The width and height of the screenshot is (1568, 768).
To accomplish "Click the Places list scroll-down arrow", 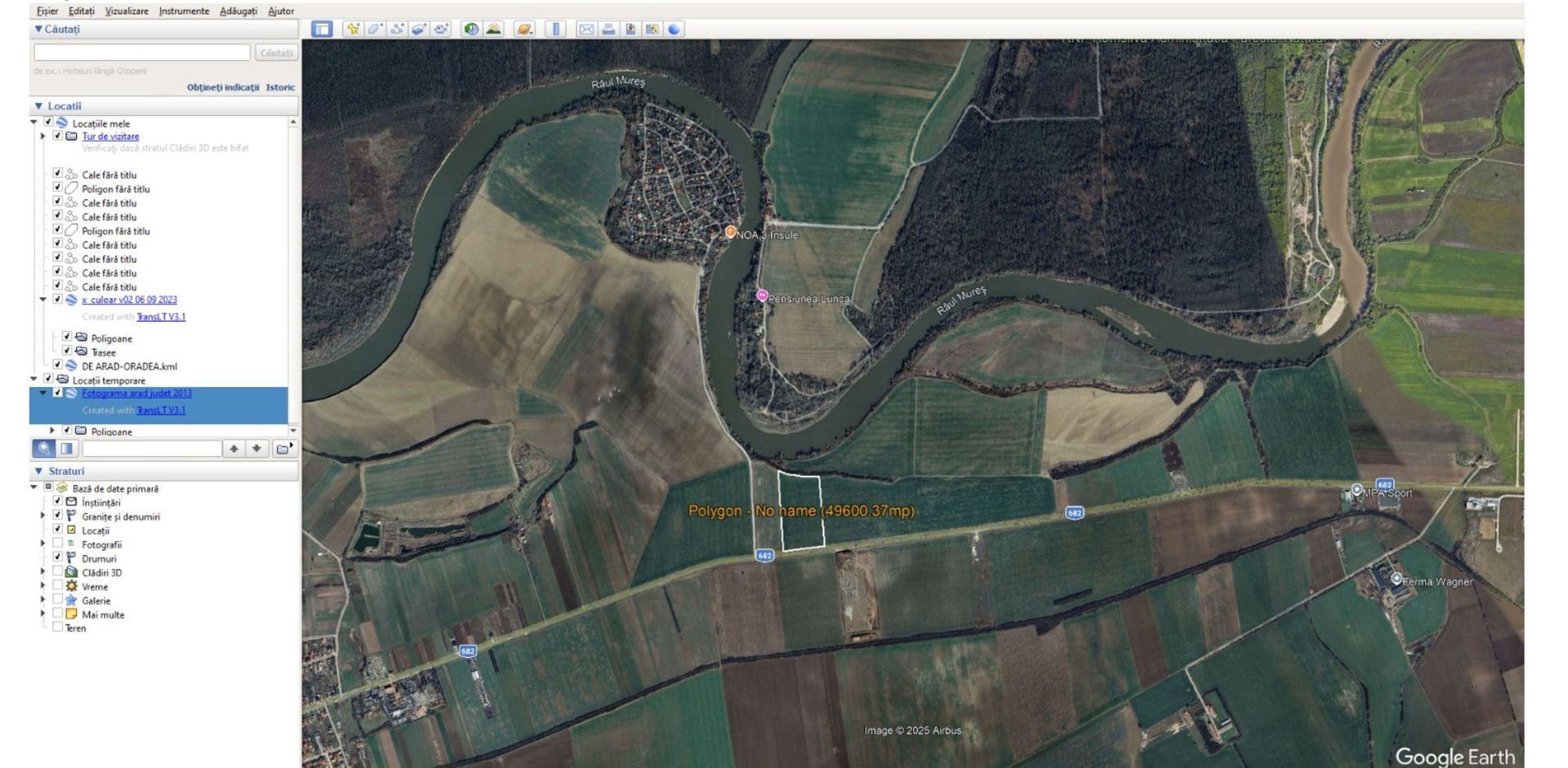I will click(x=293, y=430).
